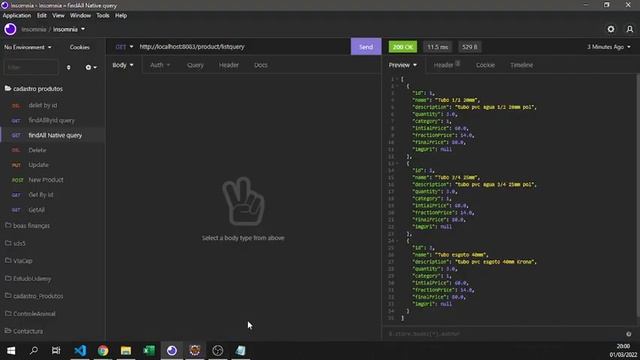Open the account user icon
This screenshot has height=360, width=640.
point(629,29)
